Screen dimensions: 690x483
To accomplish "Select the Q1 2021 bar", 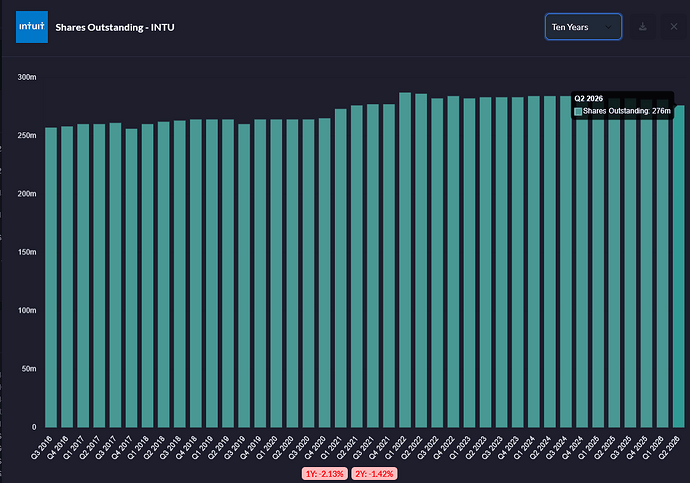I will pyautogui.click(x=341, y=268).
